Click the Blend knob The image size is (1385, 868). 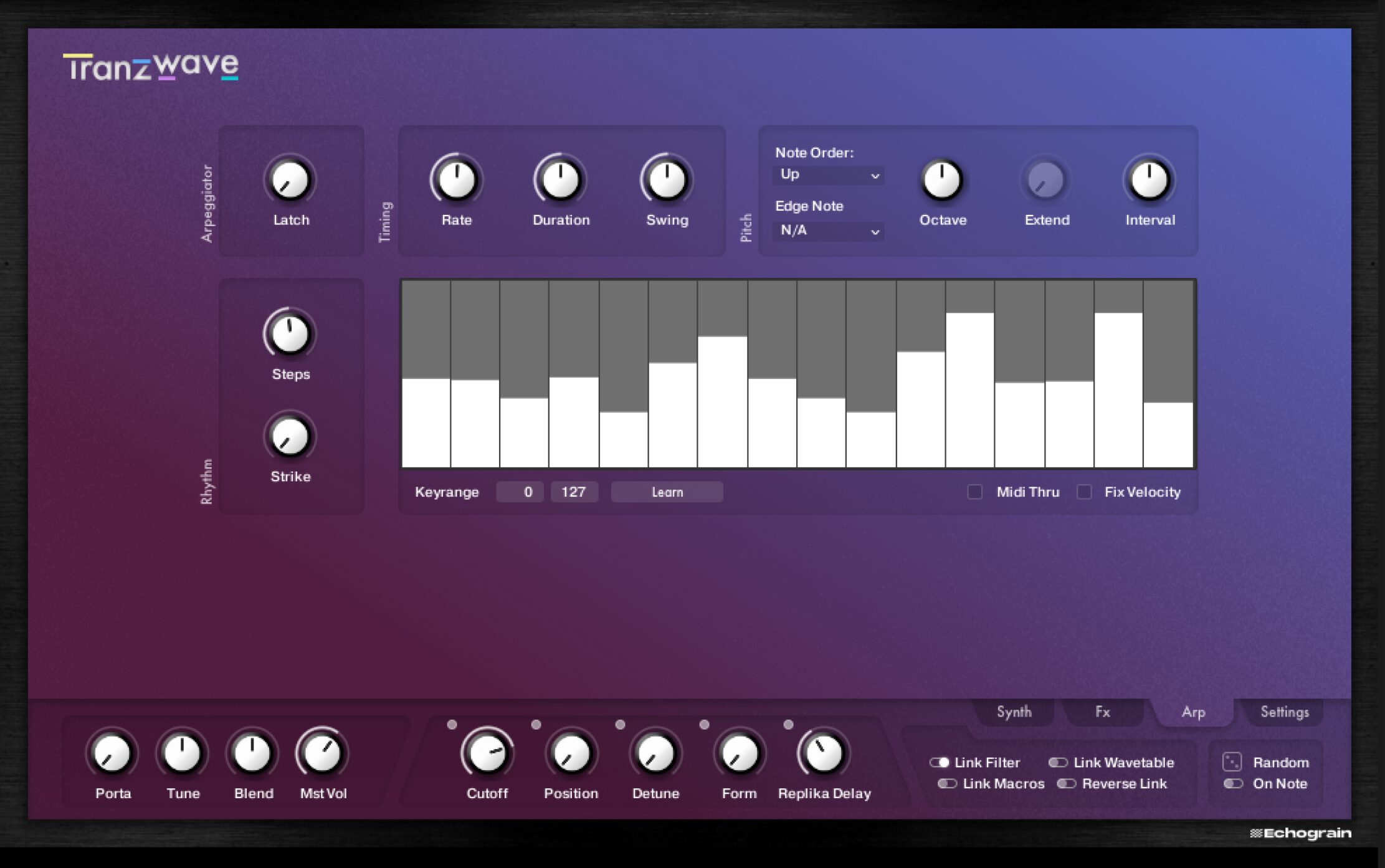(252, 753)
